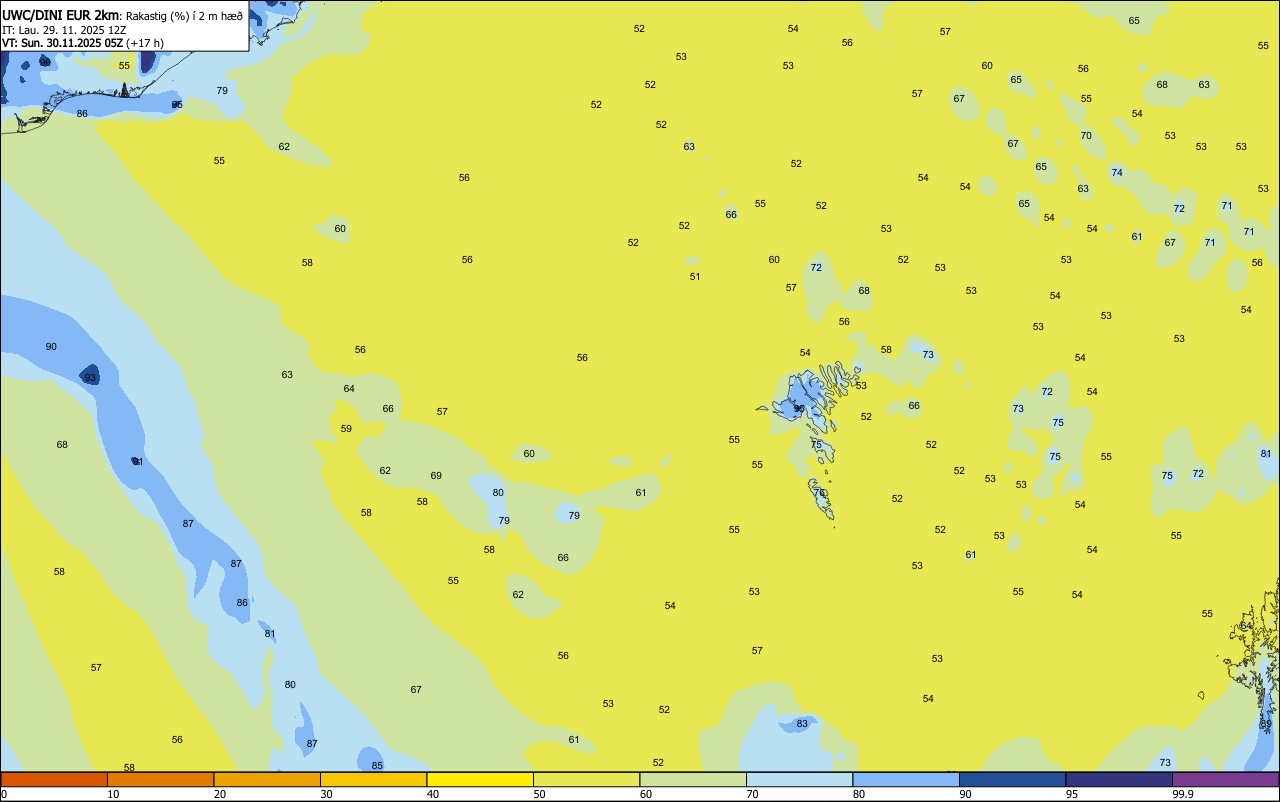Click the 'VT: Sun. 30.11.2025 05Z' valid time
1280x802 pixels.
point(63,43)
